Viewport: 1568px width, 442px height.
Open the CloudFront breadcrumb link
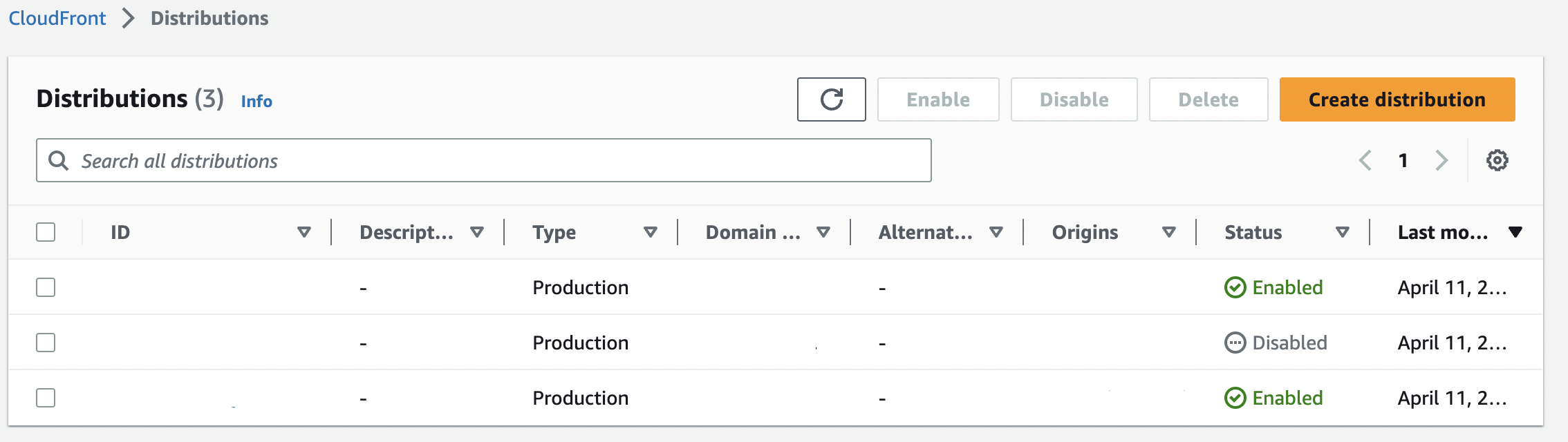click(57, 18)
